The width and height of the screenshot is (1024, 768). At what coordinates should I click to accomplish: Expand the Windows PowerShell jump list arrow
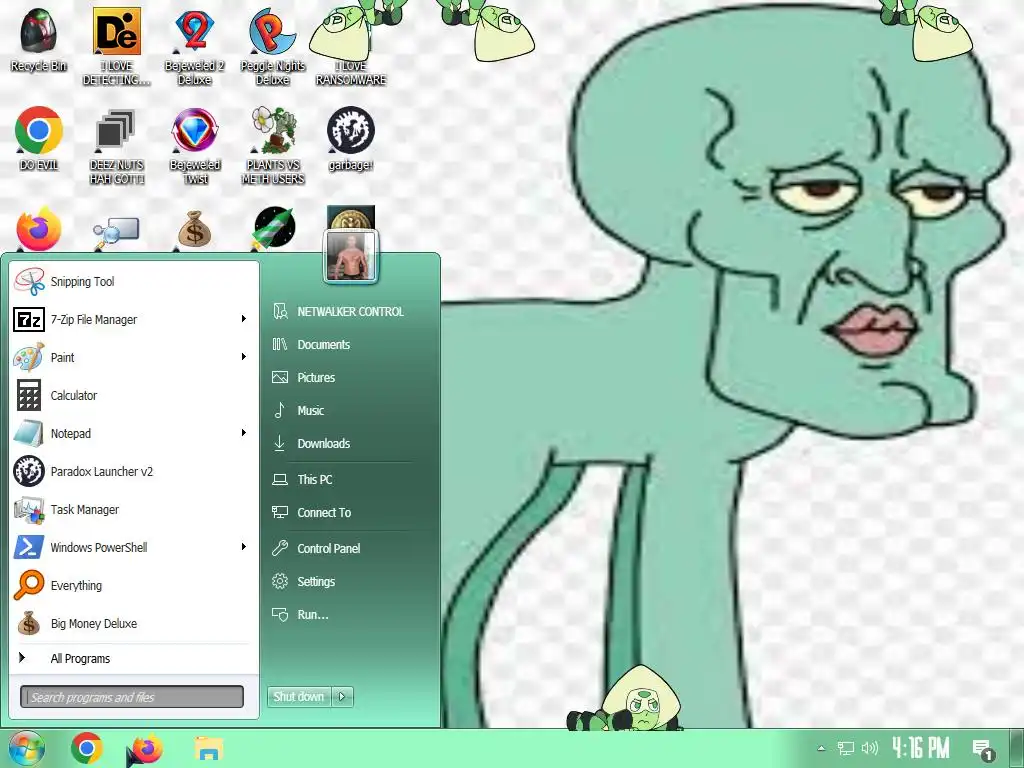click(244, 547)
